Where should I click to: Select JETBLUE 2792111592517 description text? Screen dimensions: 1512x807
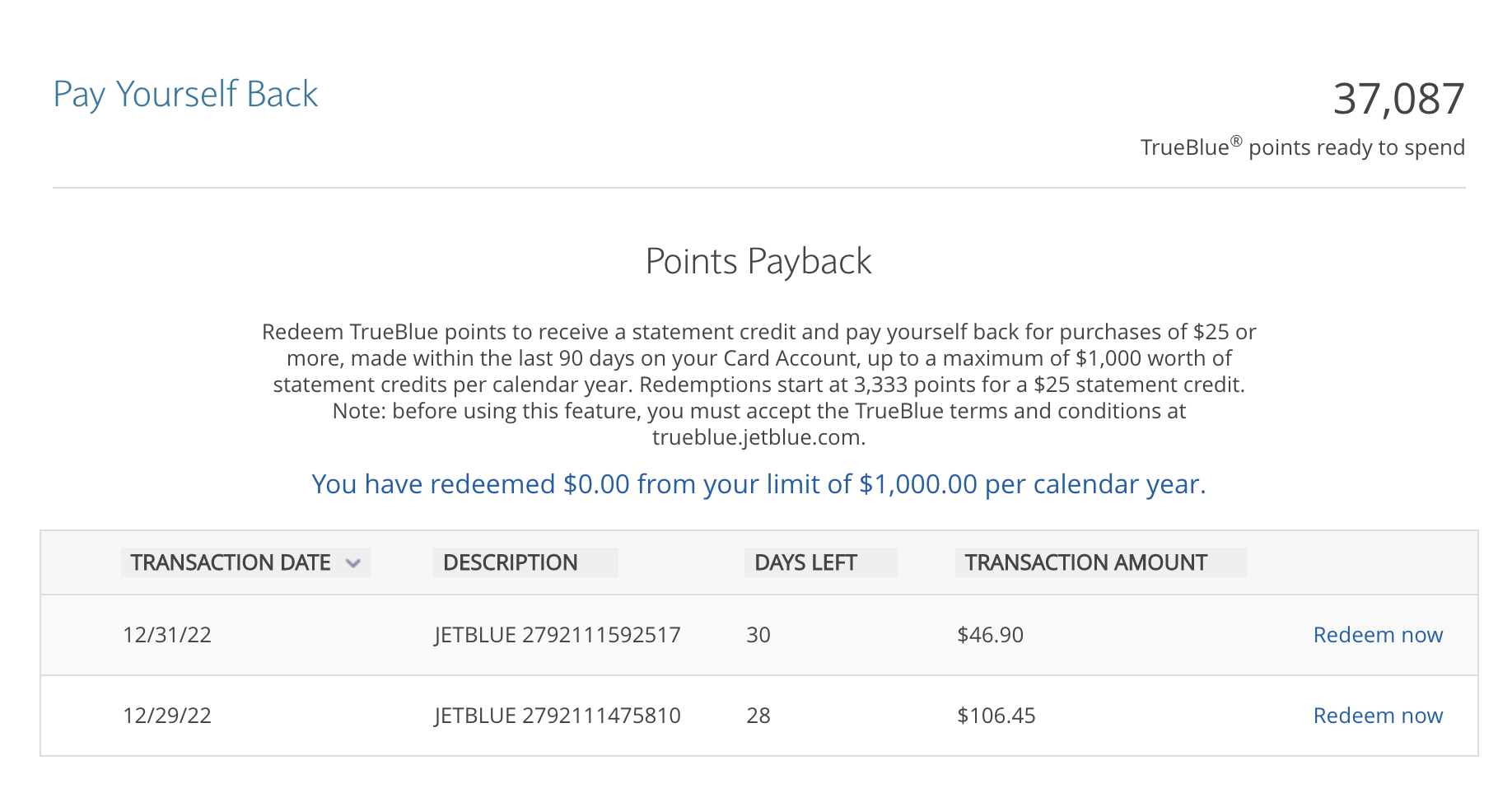tap(558, 635)
